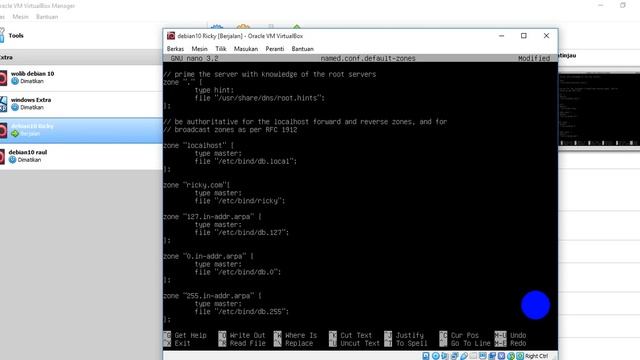Click the Go To Line shortcut in nano
Screen dimensions: 640x360
465,344
